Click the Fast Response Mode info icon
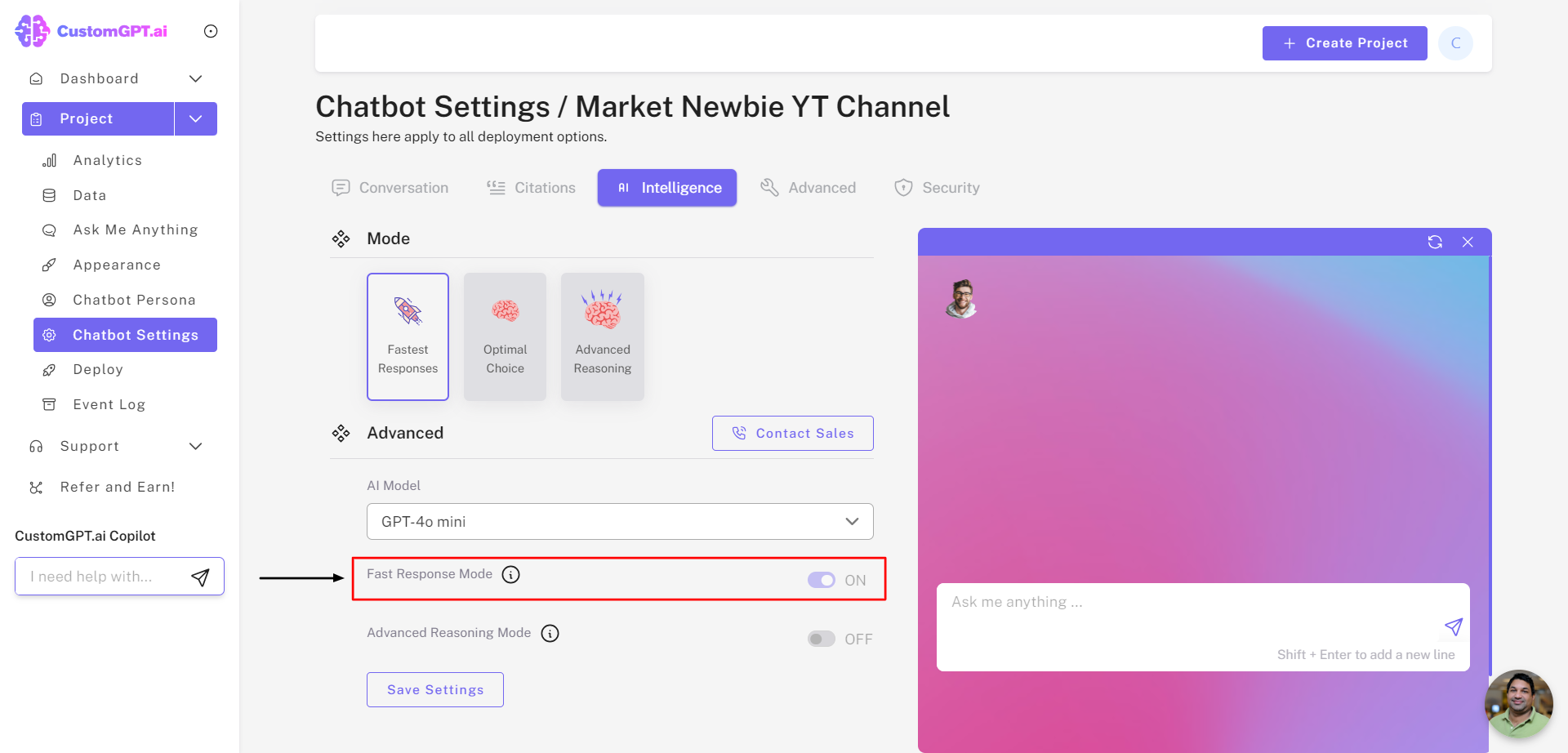 [x=510, y=575]
